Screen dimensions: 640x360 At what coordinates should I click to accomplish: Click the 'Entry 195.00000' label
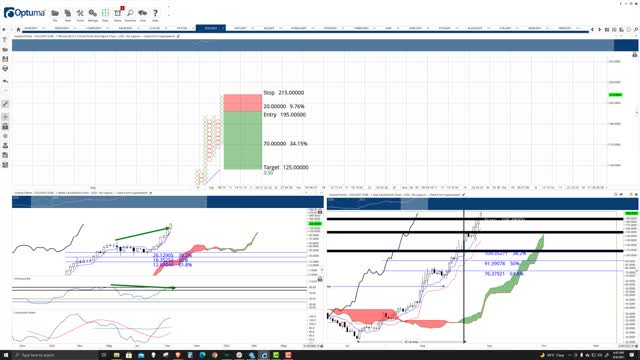tap(284, 115)
